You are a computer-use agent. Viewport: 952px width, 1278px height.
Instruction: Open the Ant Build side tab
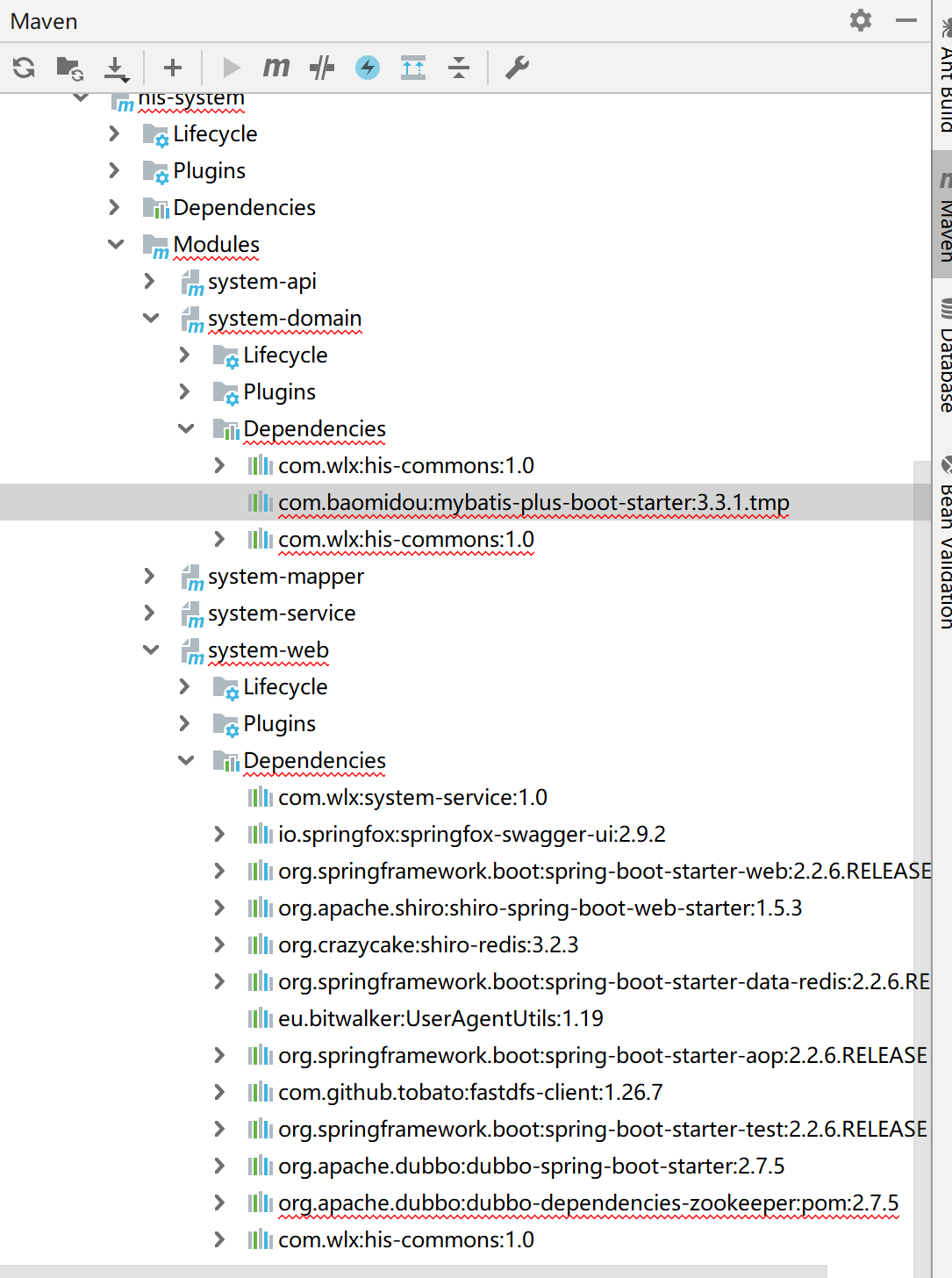[944, 75]
